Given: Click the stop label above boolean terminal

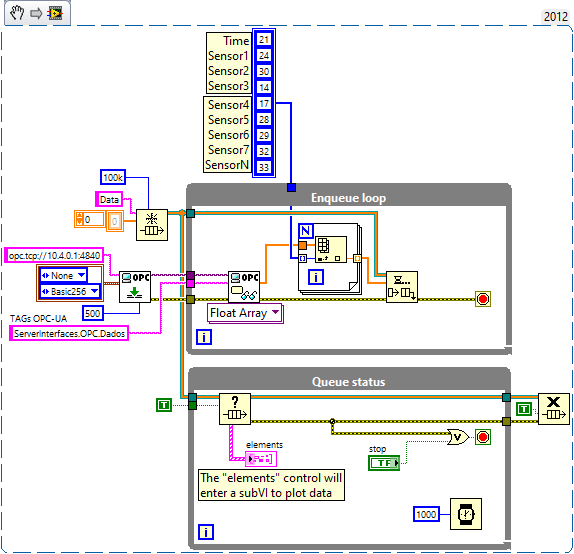Looking at the screenshot, I should (x=377, y=449).
